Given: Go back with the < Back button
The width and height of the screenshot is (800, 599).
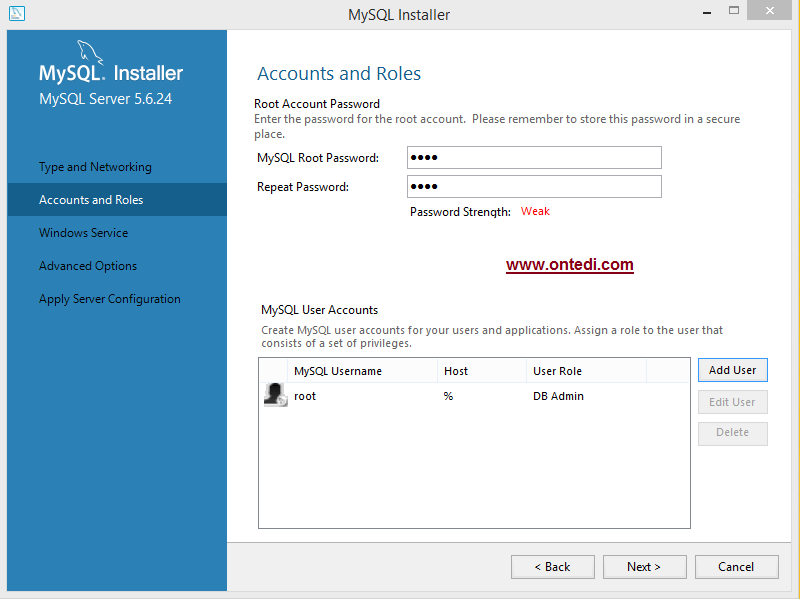Looking at the screenshot, I should click(553, 567).
